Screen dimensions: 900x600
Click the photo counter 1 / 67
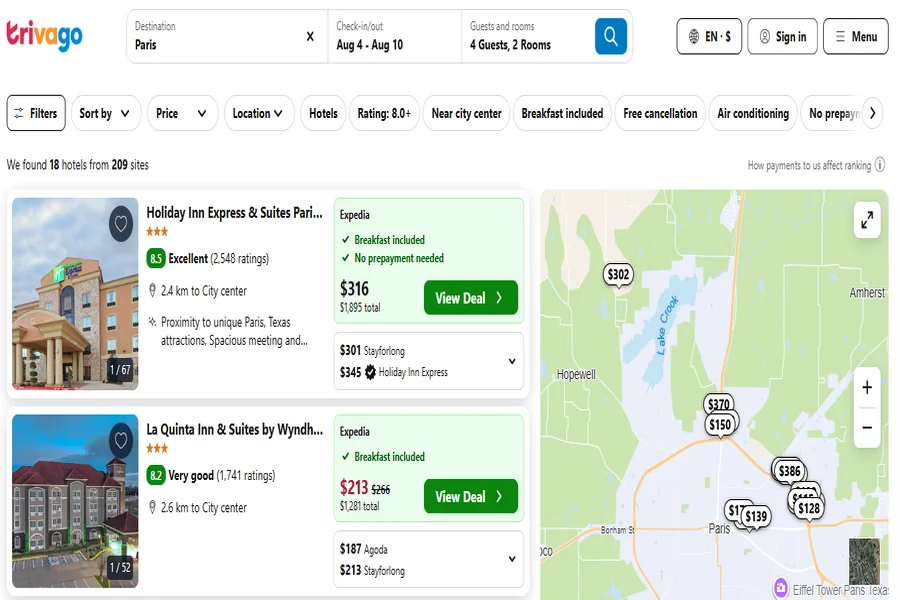coord(121,370)
